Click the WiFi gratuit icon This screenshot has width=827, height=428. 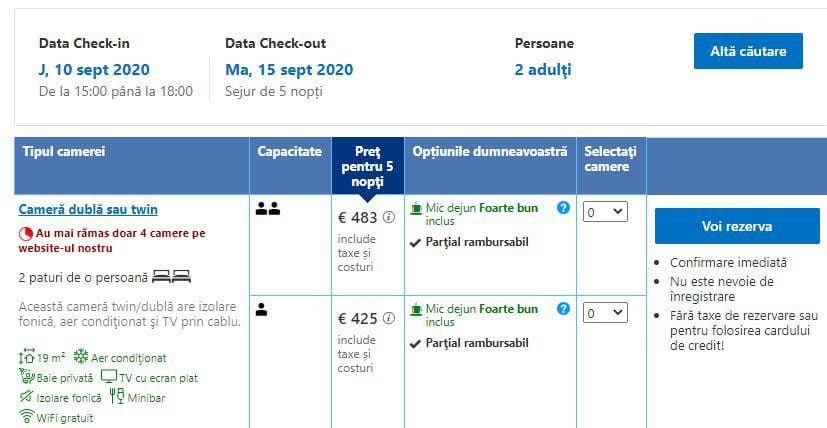26,417
